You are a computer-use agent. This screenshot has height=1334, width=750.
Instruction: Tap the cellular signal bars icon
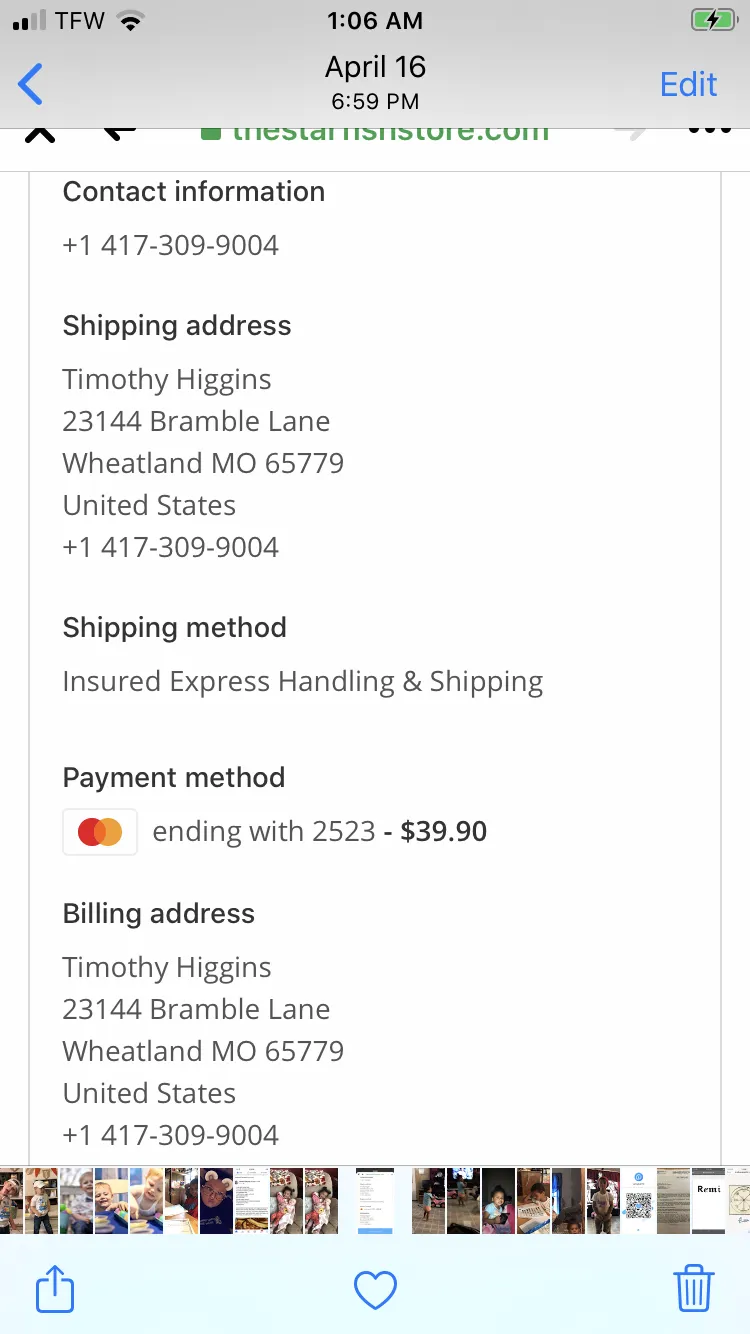tap(29, 21)
